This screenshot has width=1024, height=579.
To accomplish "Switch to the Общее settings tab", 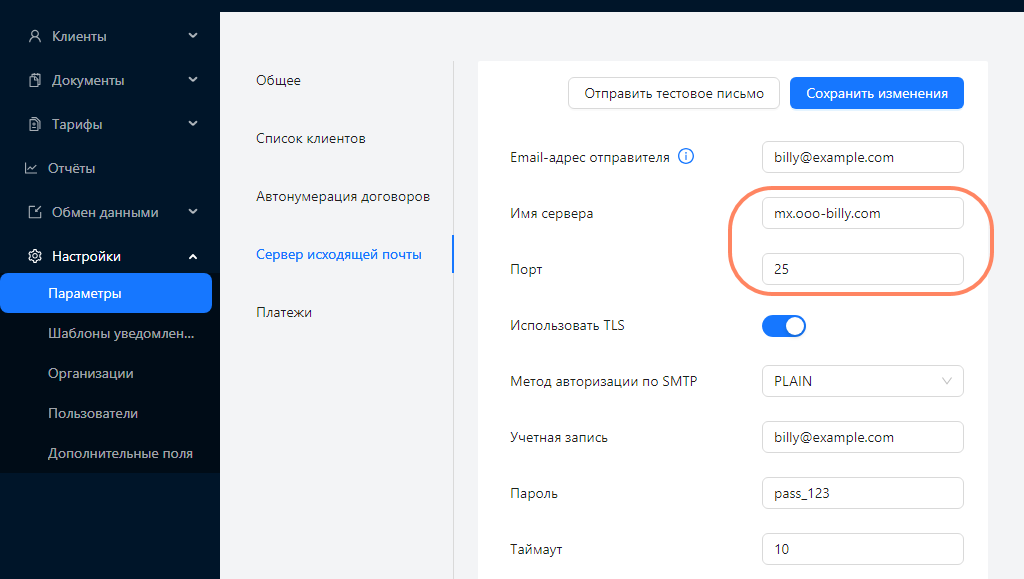I will coord(278,80).
